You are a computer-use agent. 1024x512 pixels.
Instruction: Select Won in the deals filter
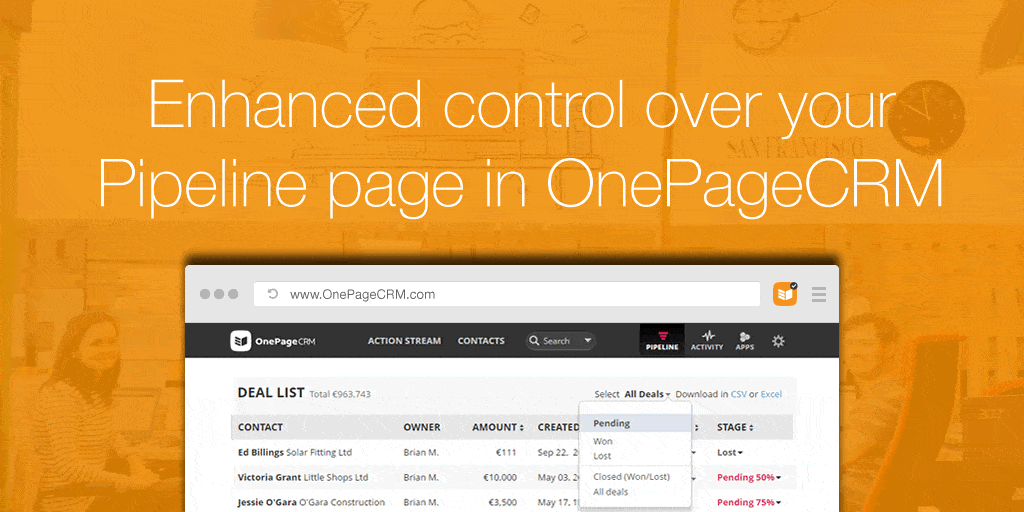pyautogui.click(x=603, y=441)
